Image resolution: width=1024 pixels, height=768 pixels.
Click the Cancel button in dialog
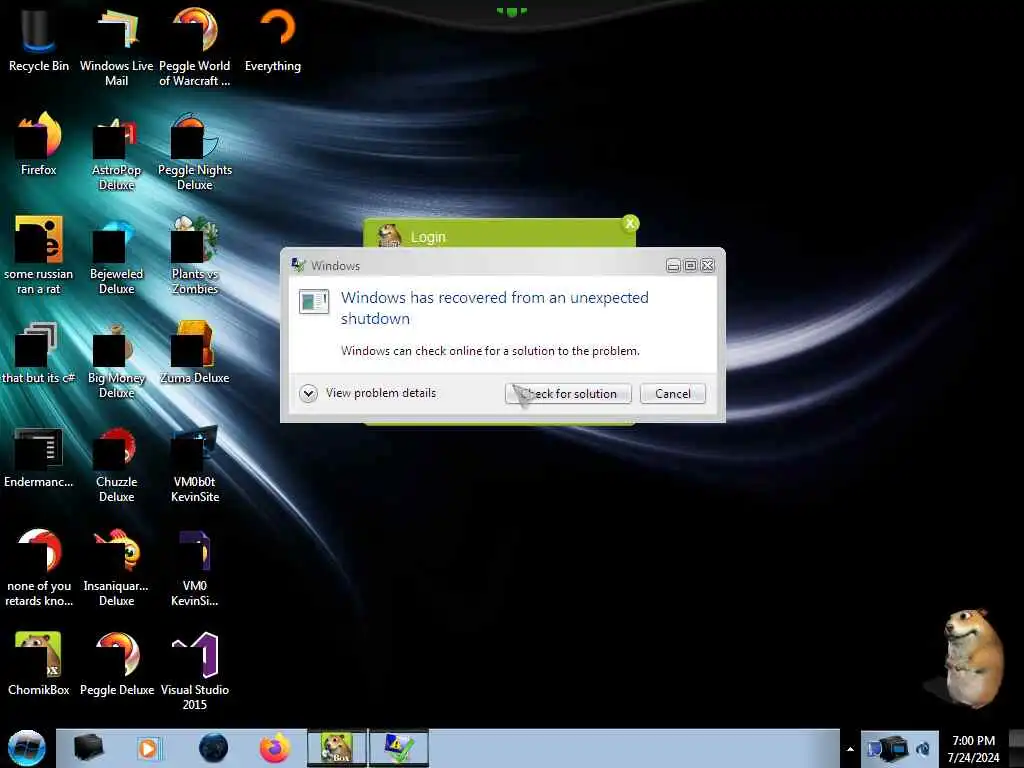pos(673,394)
